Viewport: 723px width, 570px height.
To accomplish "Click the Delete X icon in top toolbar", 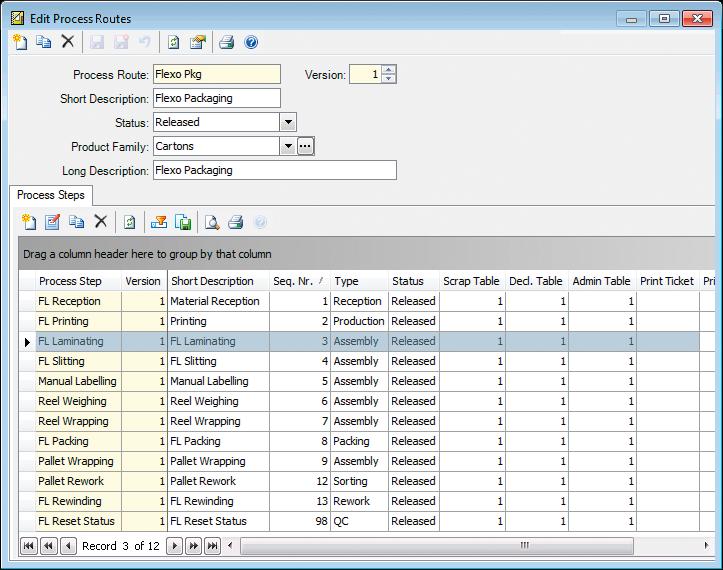I will 68,42.
